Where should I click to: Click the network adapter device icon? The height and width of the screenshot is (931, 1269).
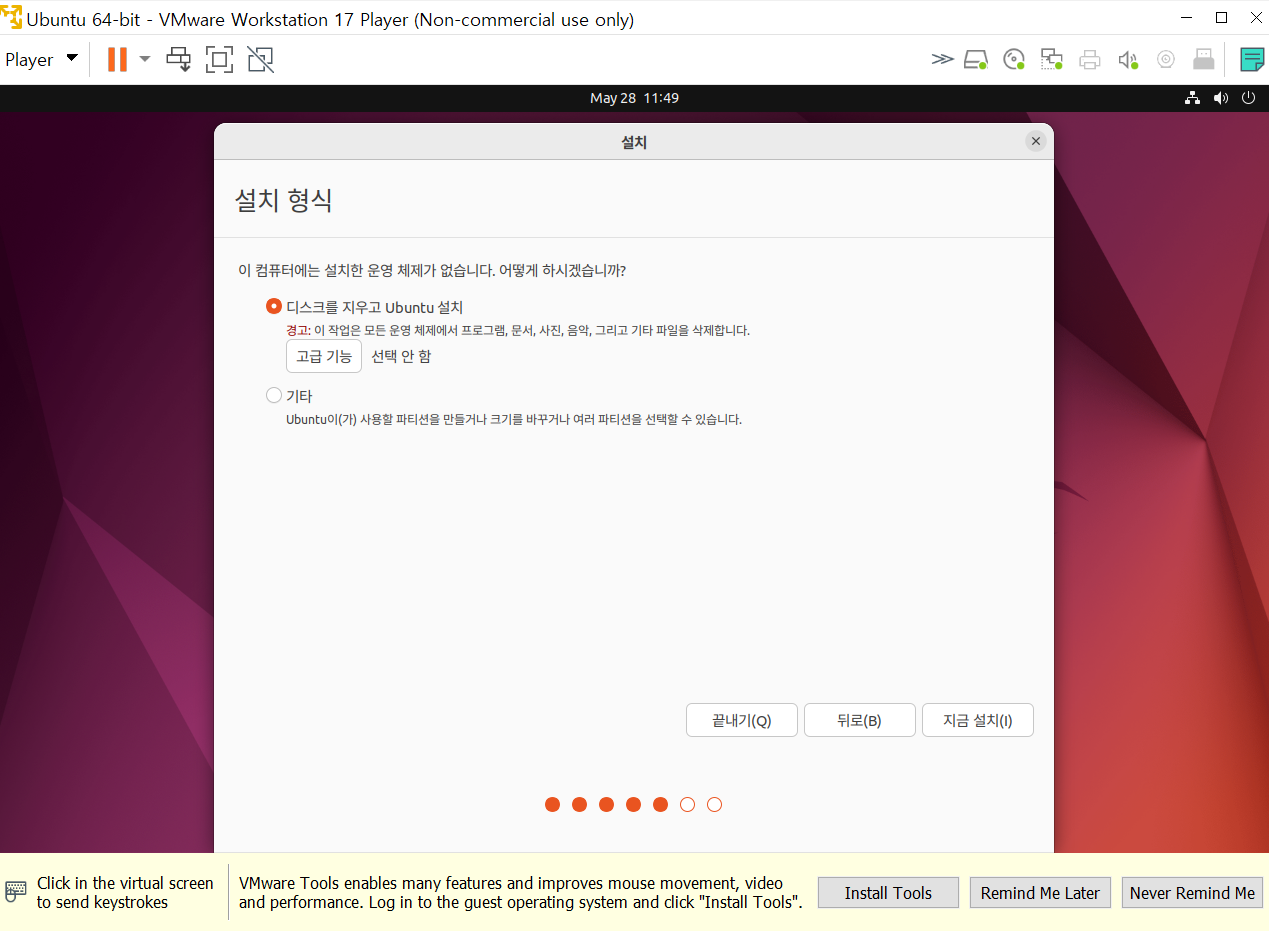(x=1052, y=59)
